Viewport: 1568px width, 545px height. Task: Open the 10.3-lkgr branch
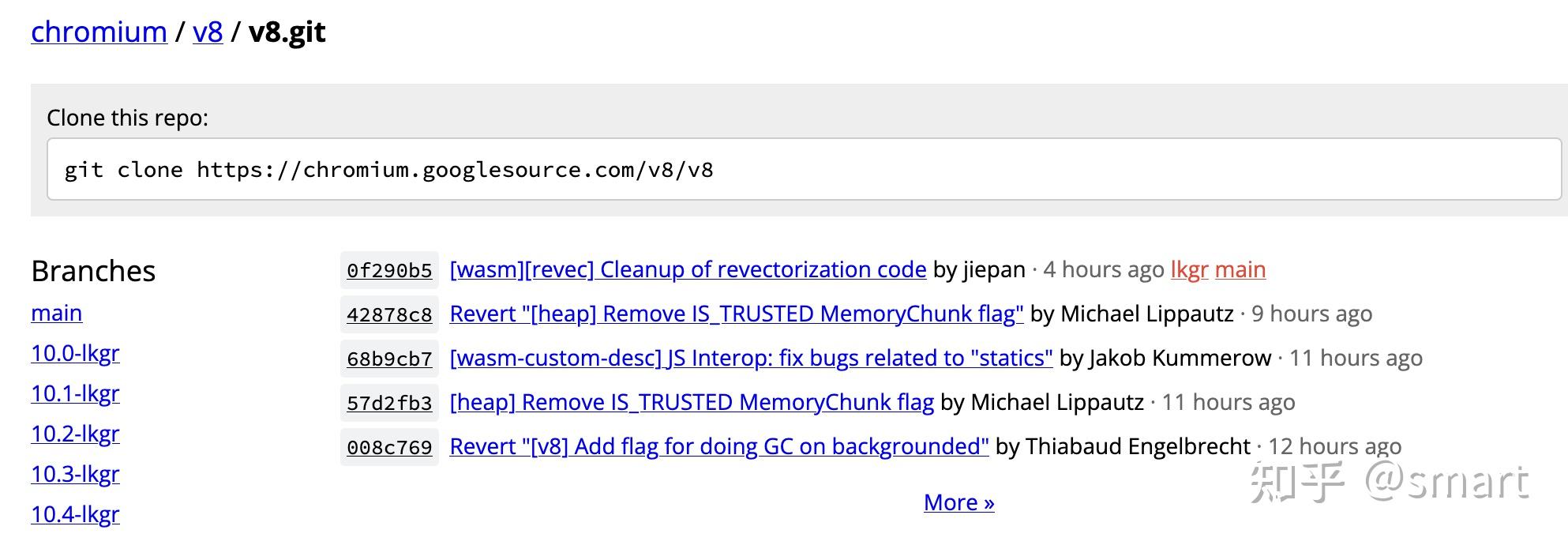[x=75, y=475]
